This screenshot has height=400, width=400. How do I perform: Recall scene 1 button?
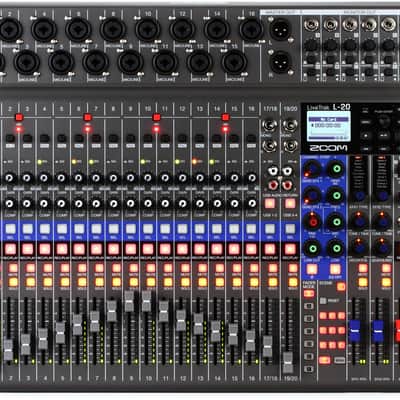pyautogui.click(x=323, y=315)
